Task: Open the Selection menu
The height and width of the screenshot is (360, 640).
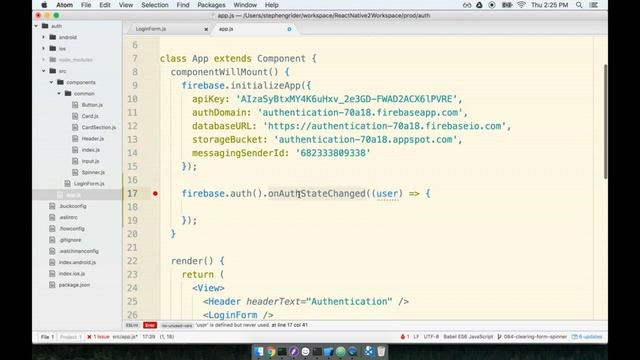Action: 155,5
